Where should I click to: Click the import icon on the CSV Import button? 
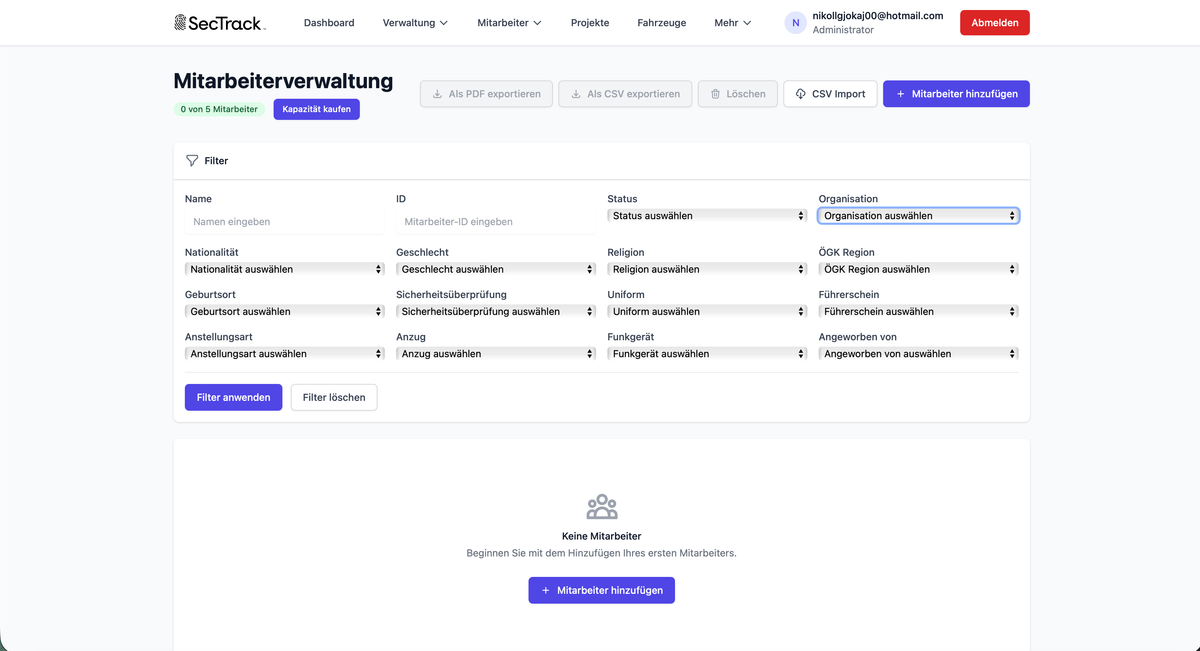click(x=799, y=93)
